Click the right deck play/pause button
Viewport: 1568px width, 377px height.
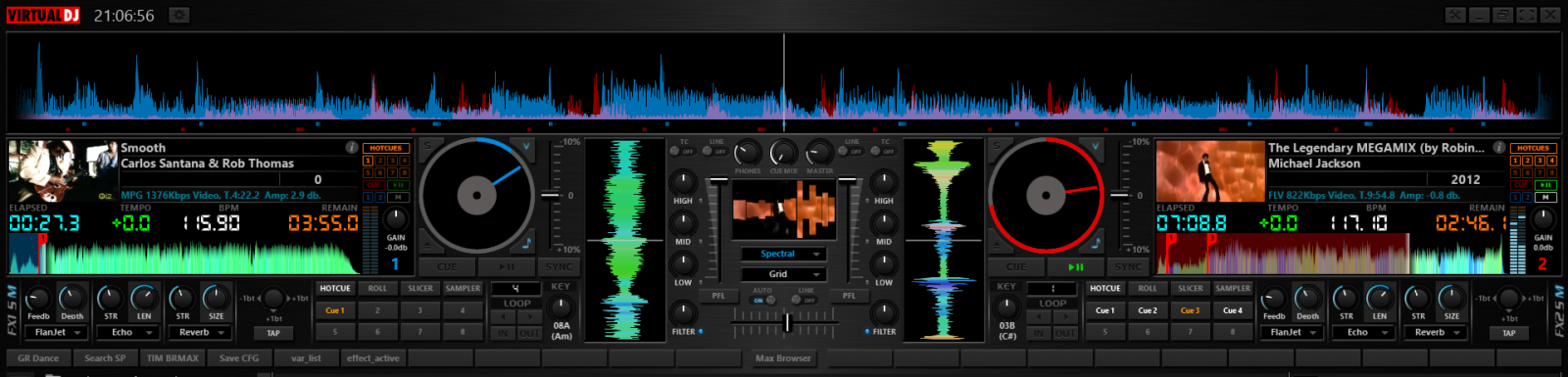coord(1075,266)
